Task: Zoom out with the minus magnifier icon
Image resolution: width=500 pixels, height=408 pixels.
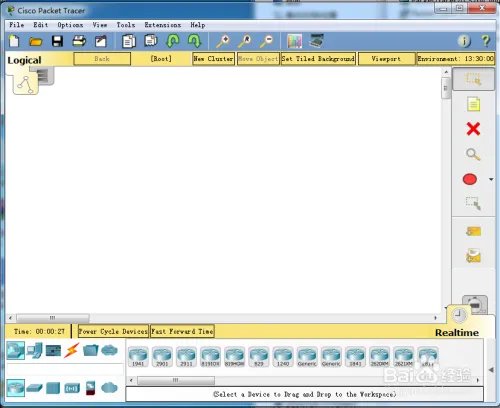Action: point(267,41)
